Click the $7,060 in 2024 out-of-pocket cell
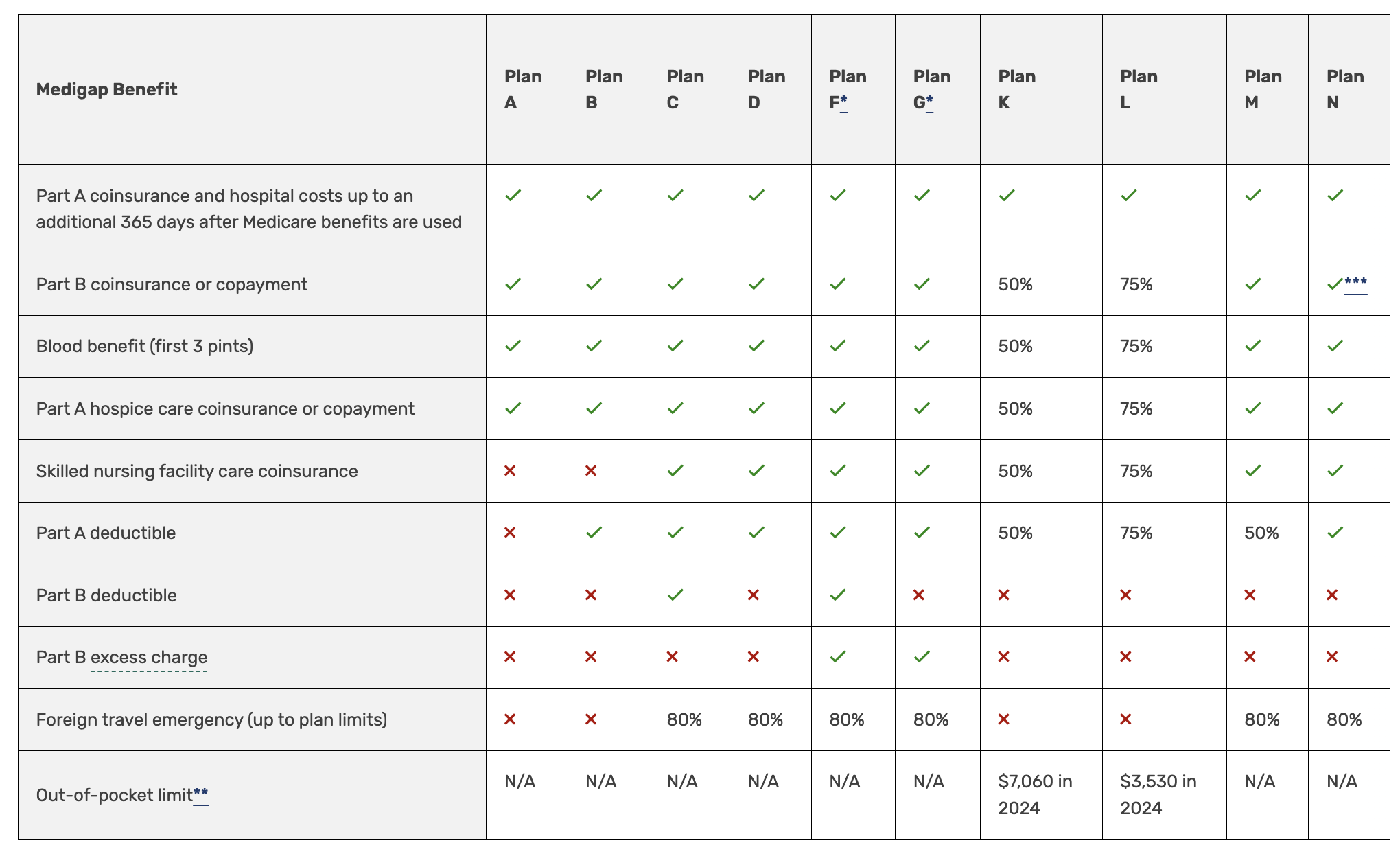 click(1035, 795)
